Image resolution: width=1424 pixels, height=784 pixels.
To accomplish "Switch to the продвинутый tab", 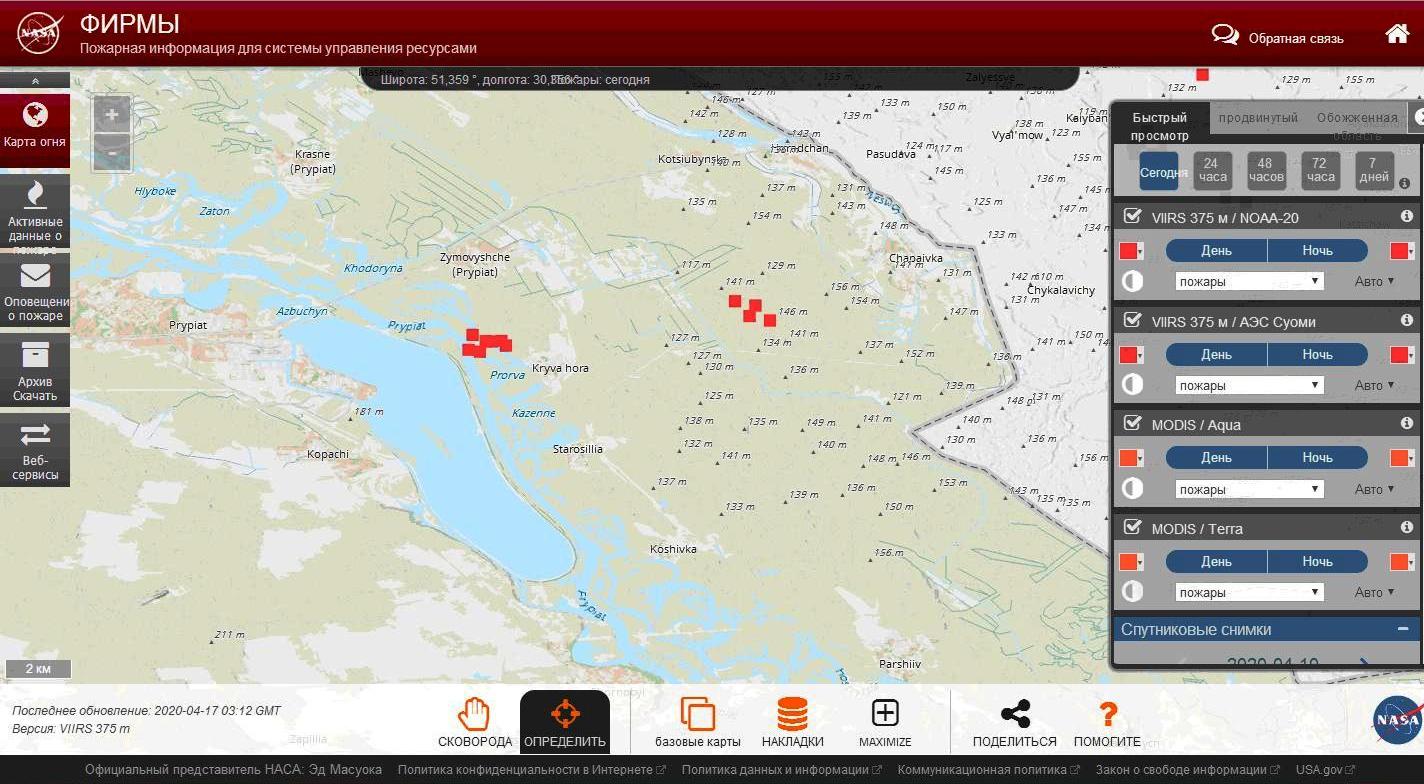I will 1258,117.
